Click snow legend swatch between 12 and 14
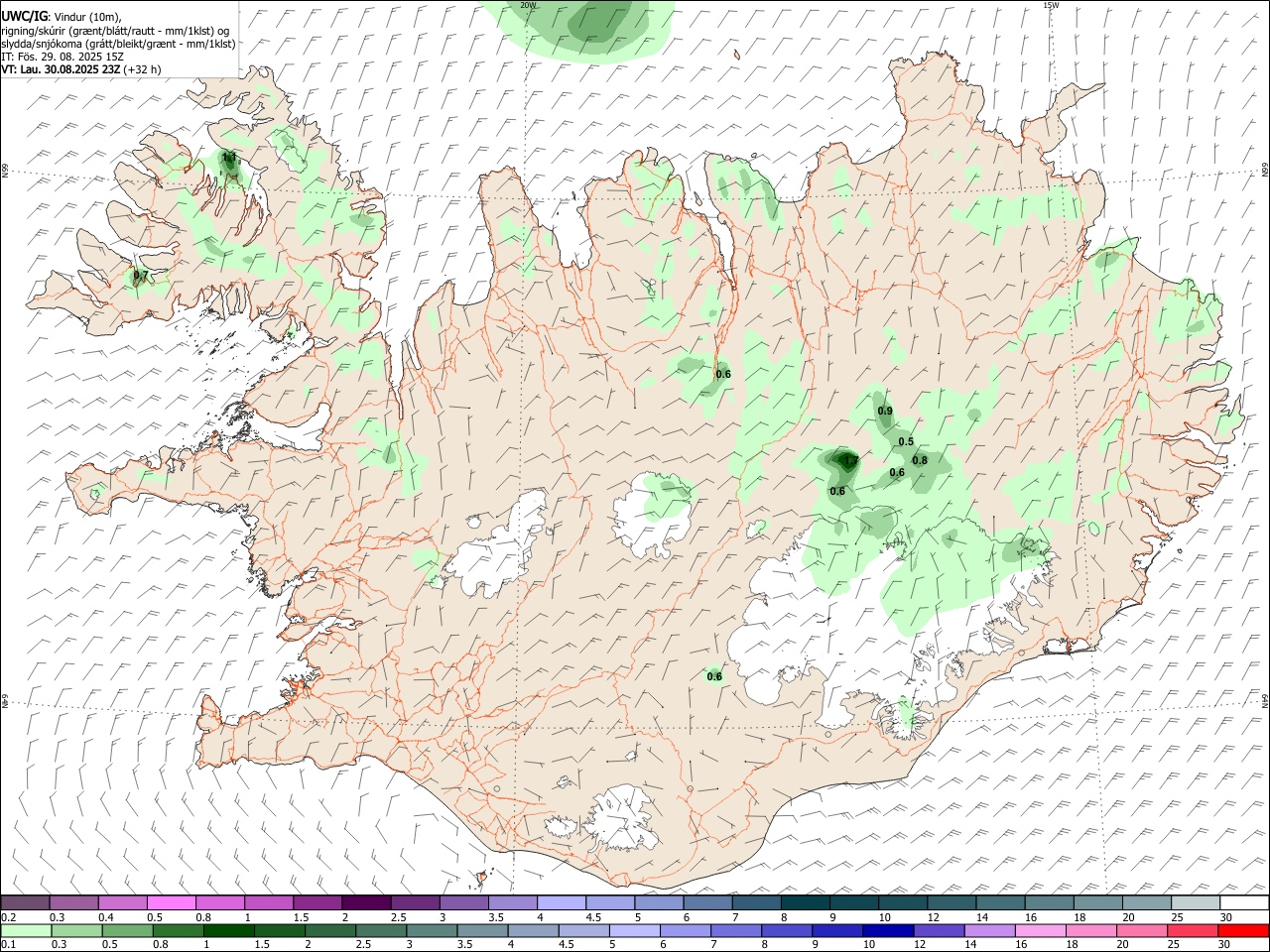 (952, 903)
